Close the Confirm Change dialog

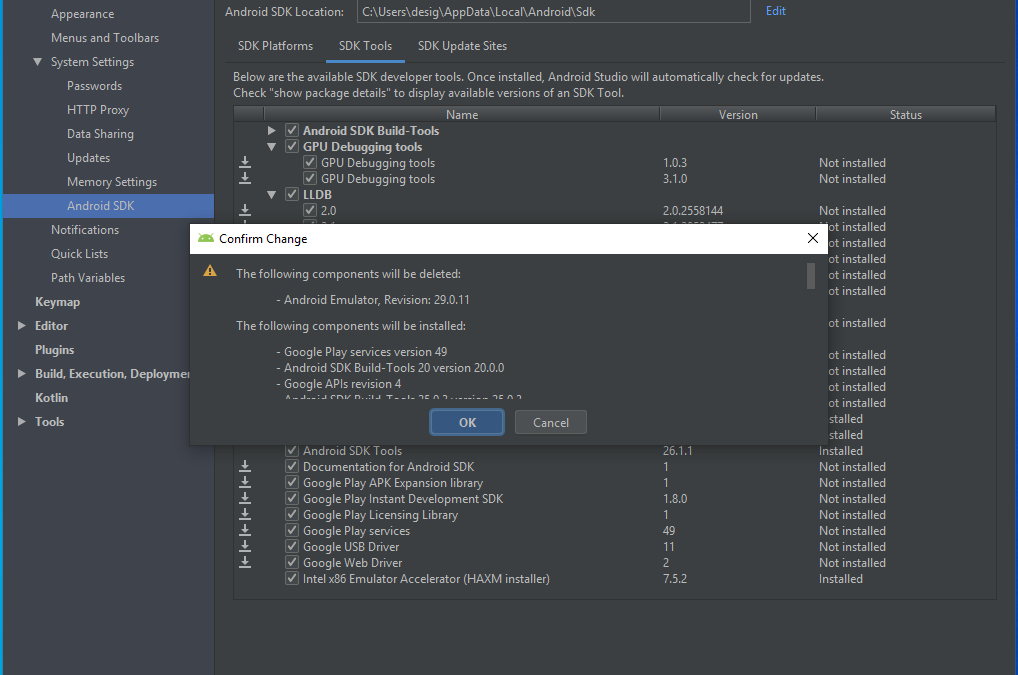(812, 238)
